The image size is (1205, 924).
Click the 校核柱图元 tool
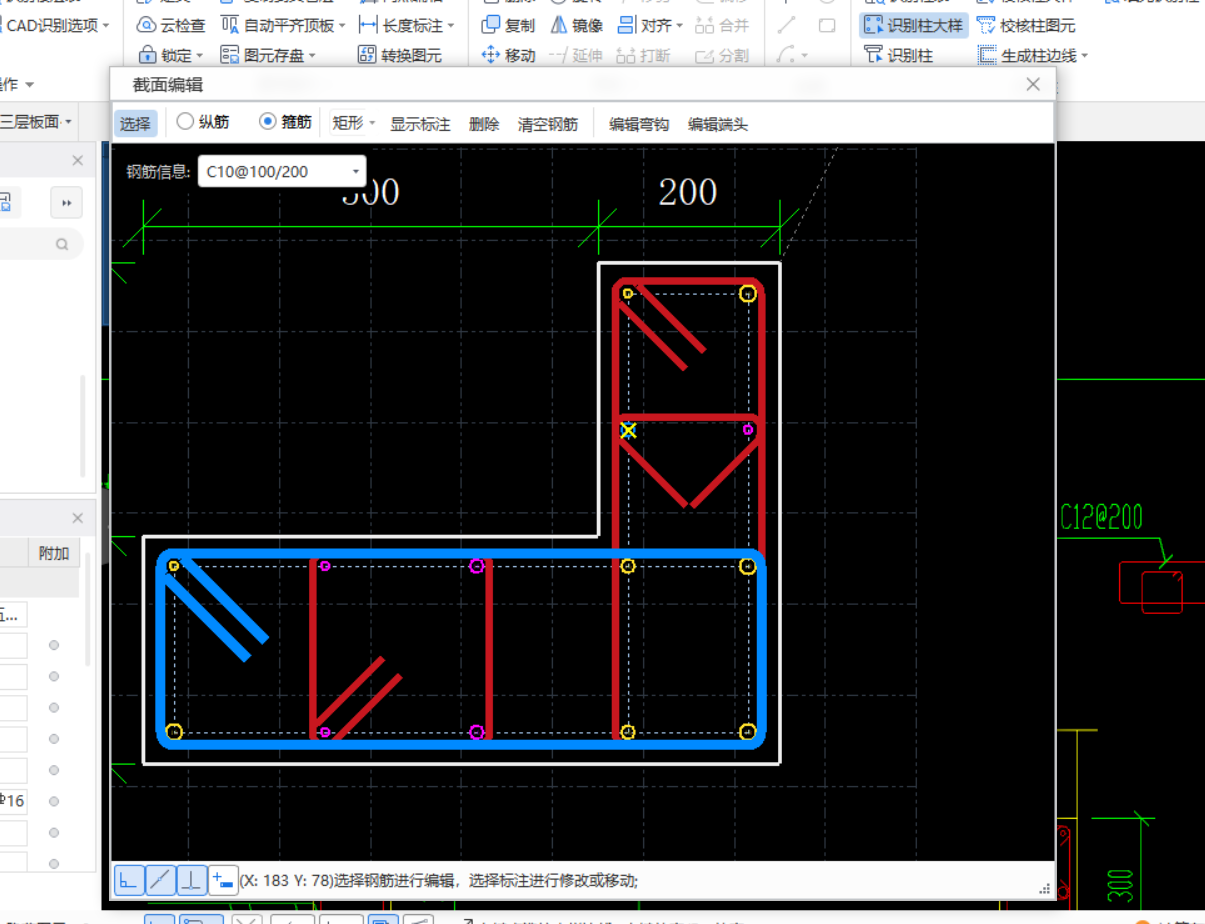1026,26
